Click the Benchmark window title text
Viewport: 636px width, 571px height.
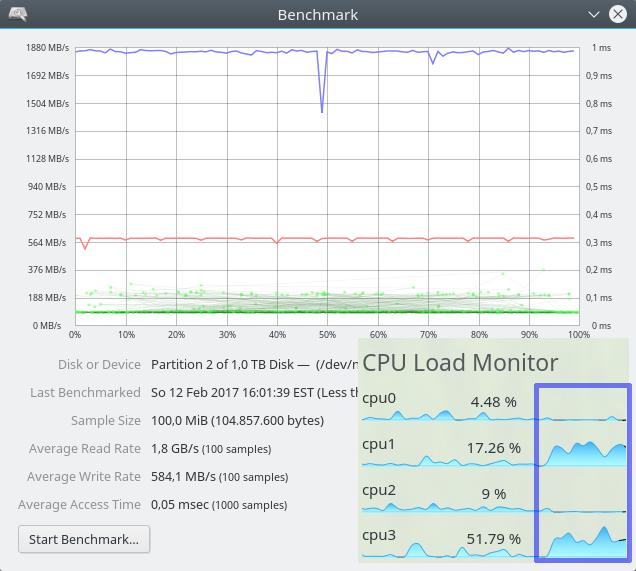coord(318,15)
